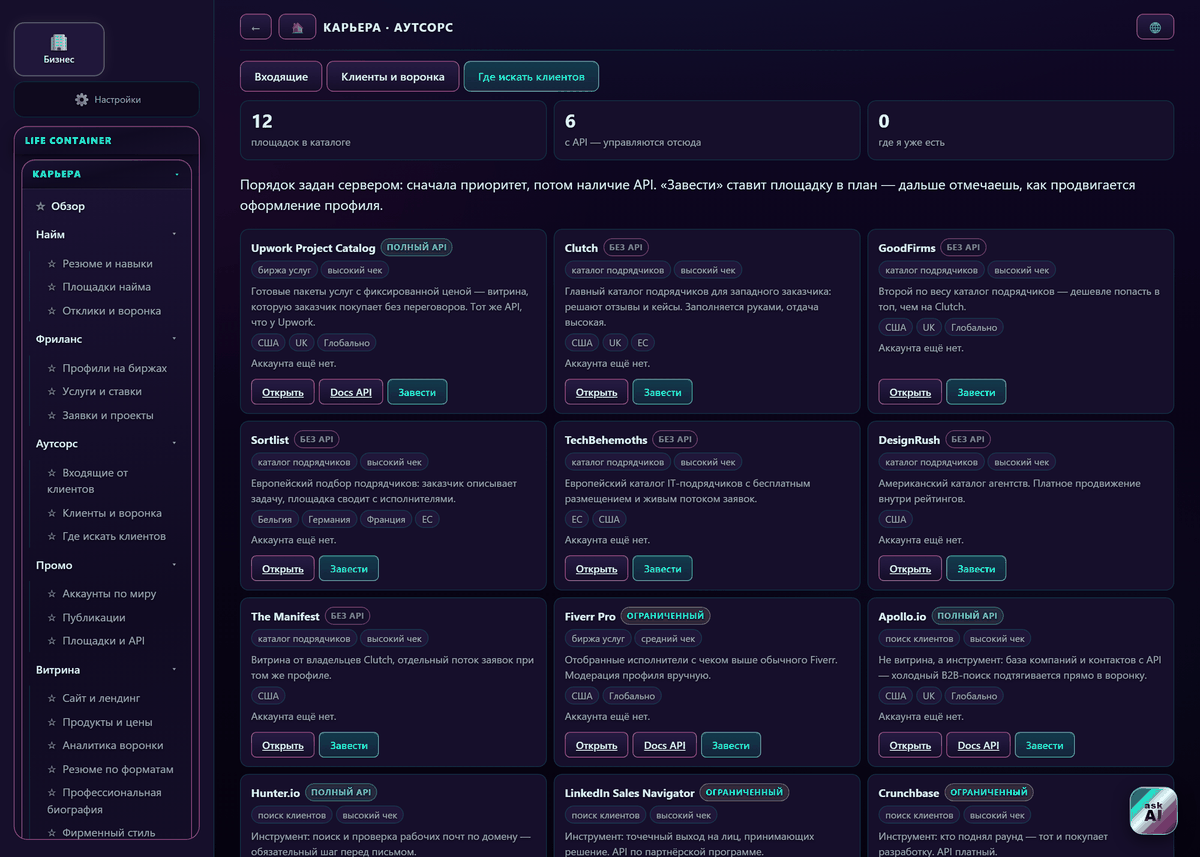Click the Crunchbase card title

coord(909,793)
